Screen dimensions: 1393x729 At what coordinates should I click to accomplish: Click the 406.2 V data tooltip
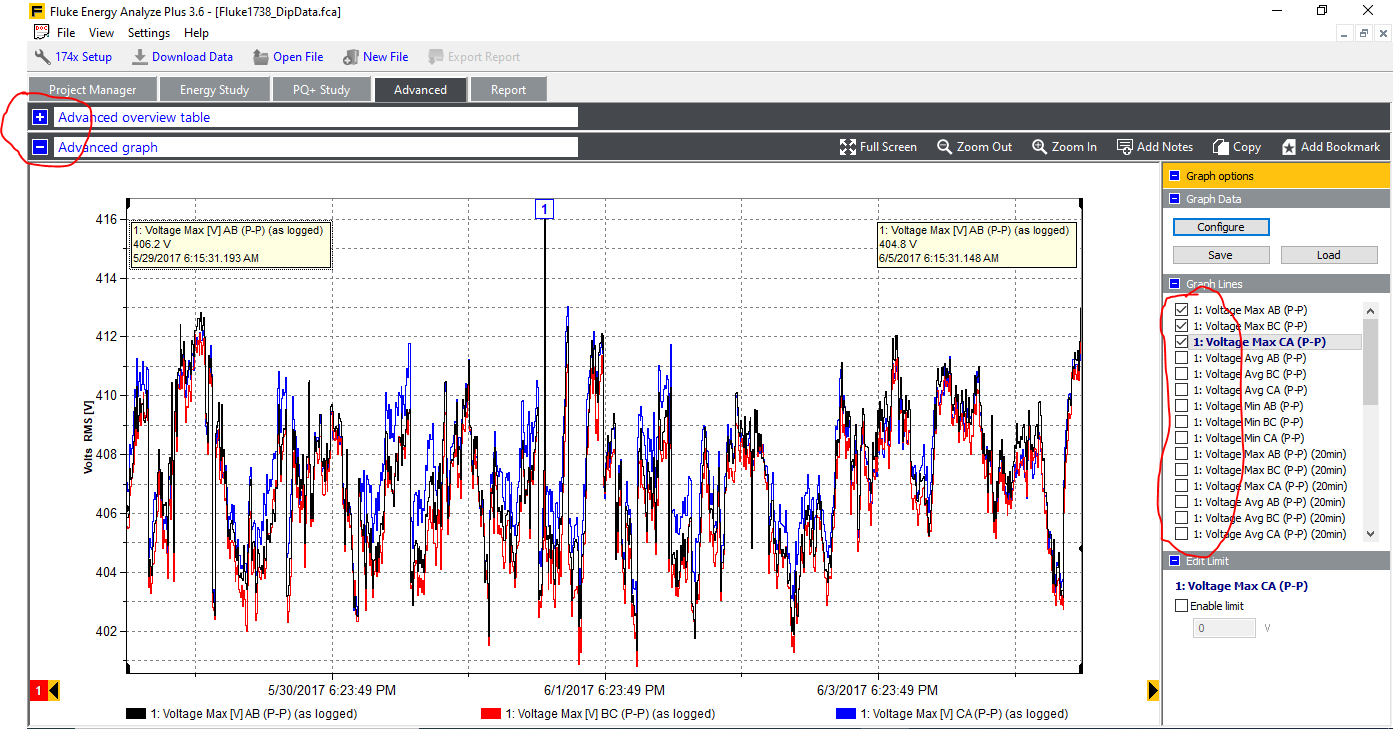(231, 244)
